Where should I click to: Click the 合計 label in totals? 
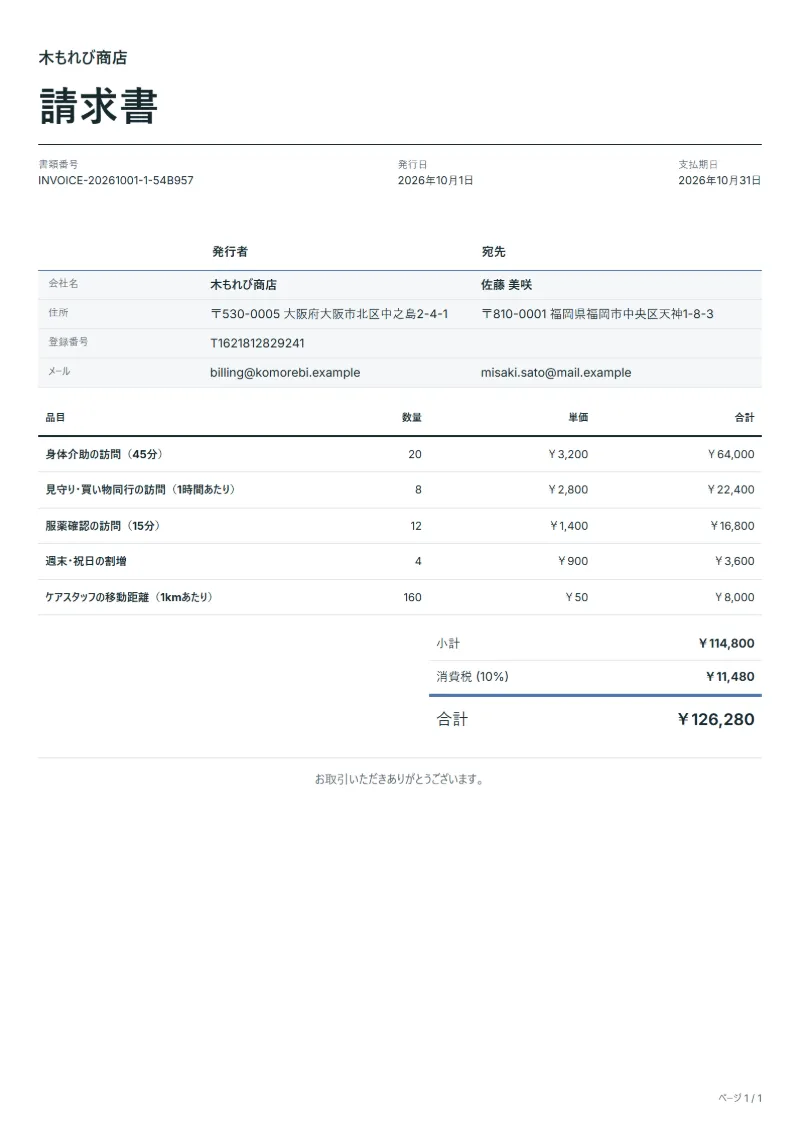452,719
